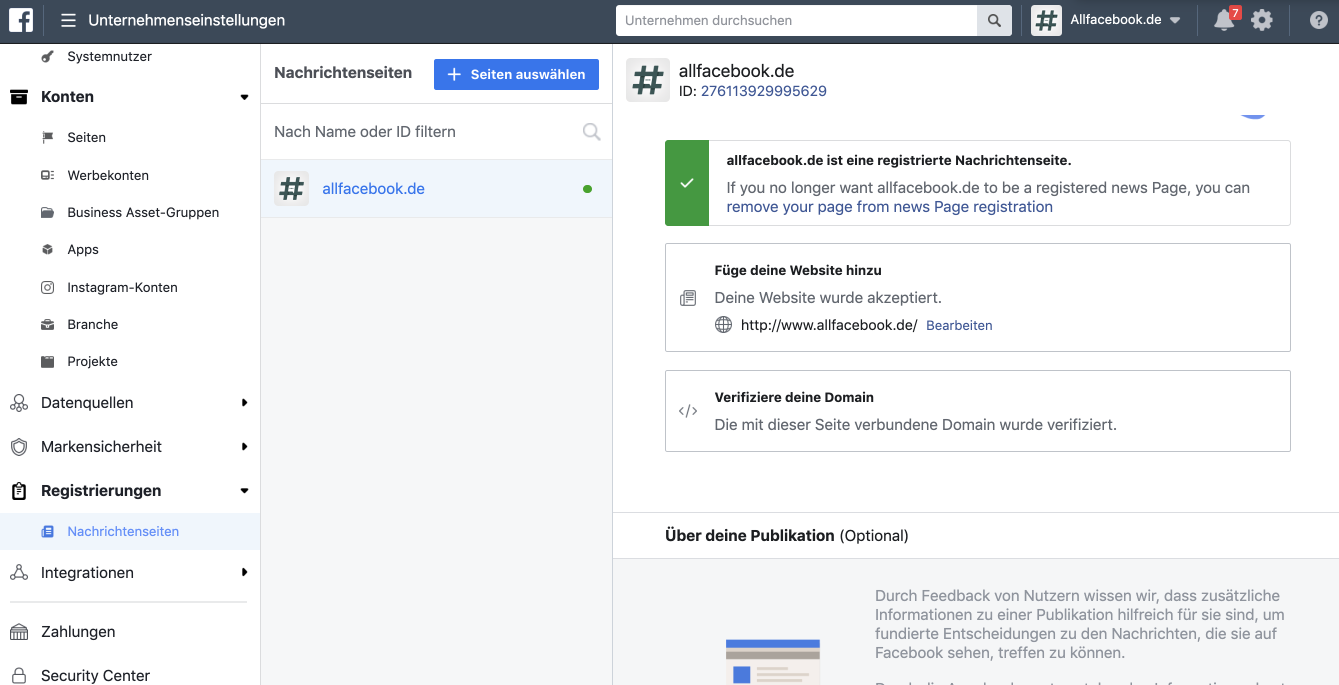Click the http://www.allfacebook.de/ URL text

pyautogui.click(x=829, y=325)
